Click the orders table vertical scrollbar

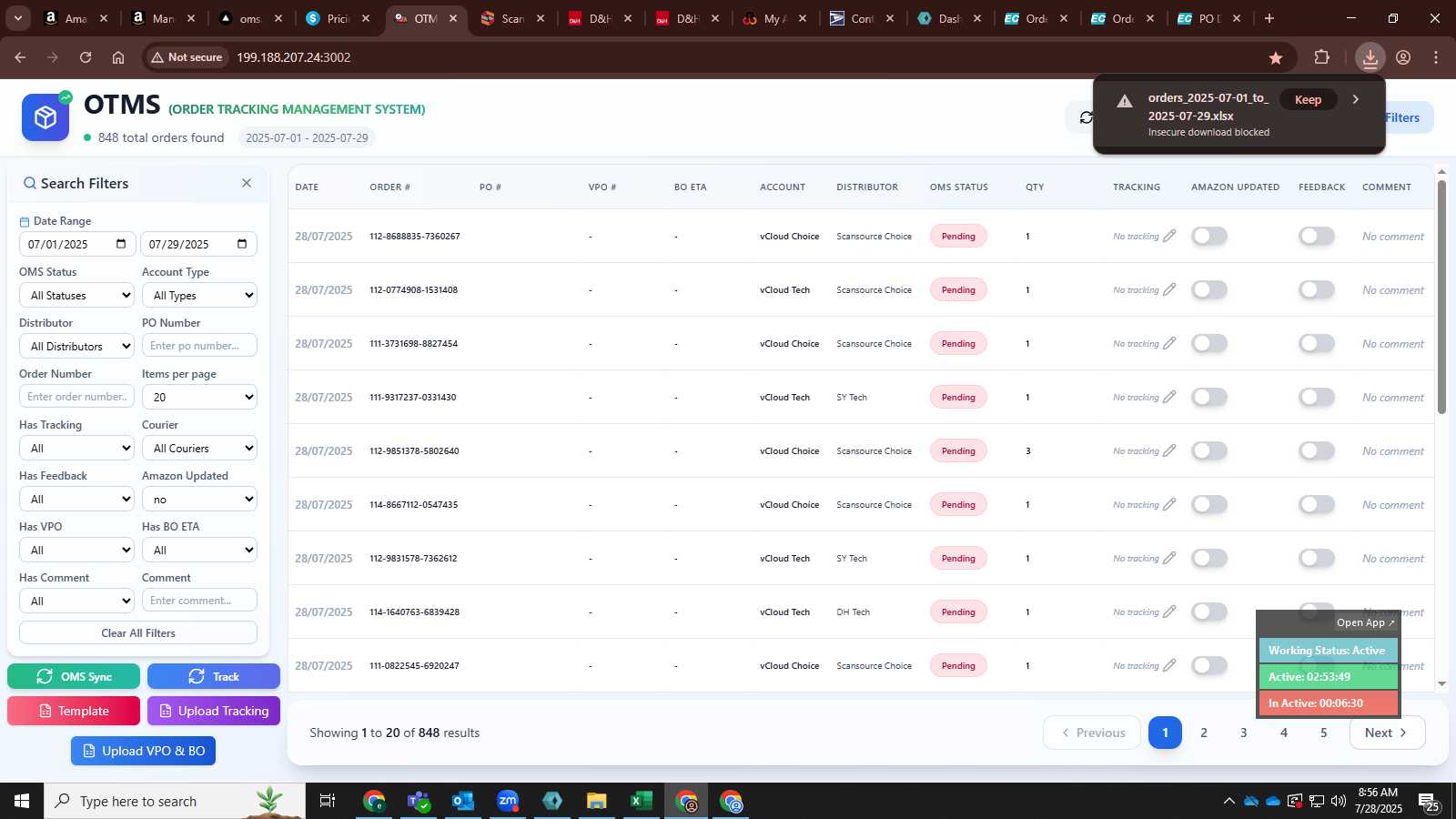click(x=1441, y=297)
